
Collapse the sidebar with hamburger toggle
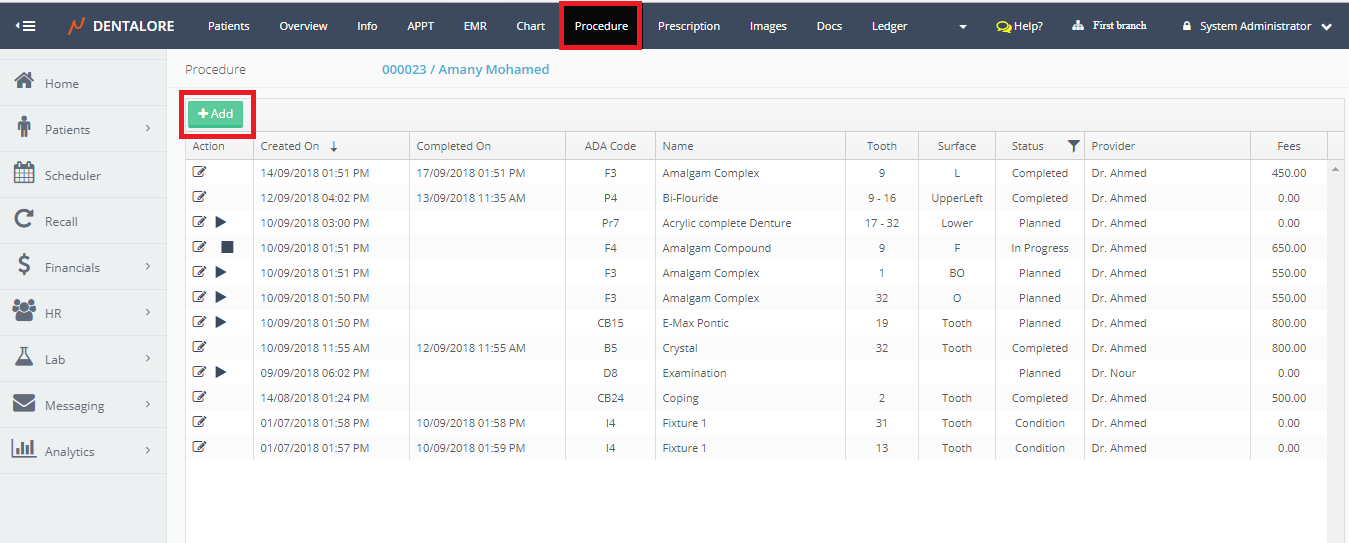(x=26, y=26)
